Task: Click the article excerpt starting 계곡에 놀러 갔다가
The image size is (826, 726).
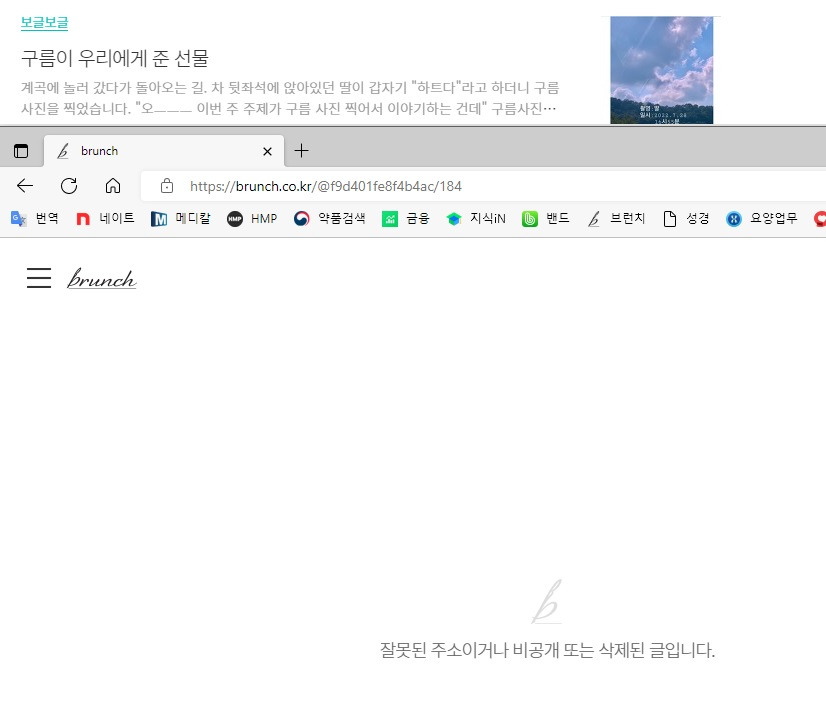Action: pos(290,98)
